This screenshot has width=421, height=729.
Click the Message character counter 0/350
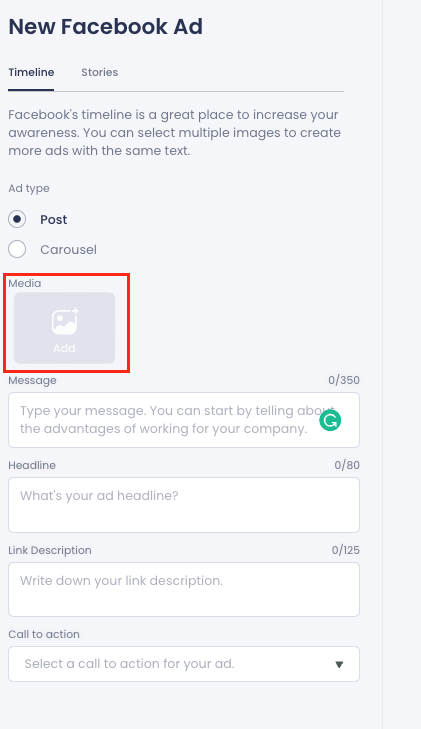pyautogui.click(x=344, y=380)
